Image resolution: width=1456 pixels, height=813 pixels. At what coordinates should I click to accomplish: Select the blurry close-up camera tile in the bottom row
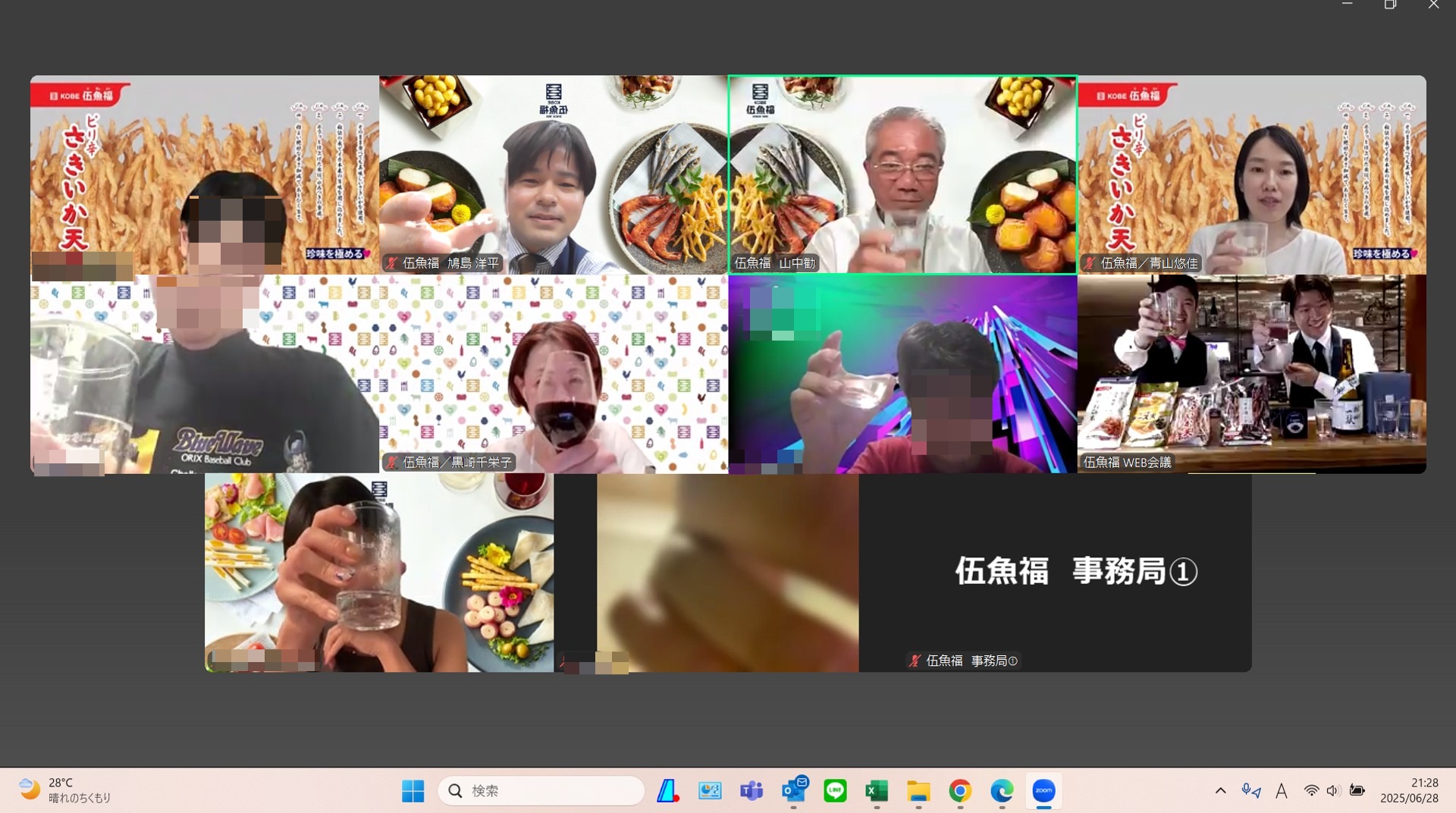point(728,573)
